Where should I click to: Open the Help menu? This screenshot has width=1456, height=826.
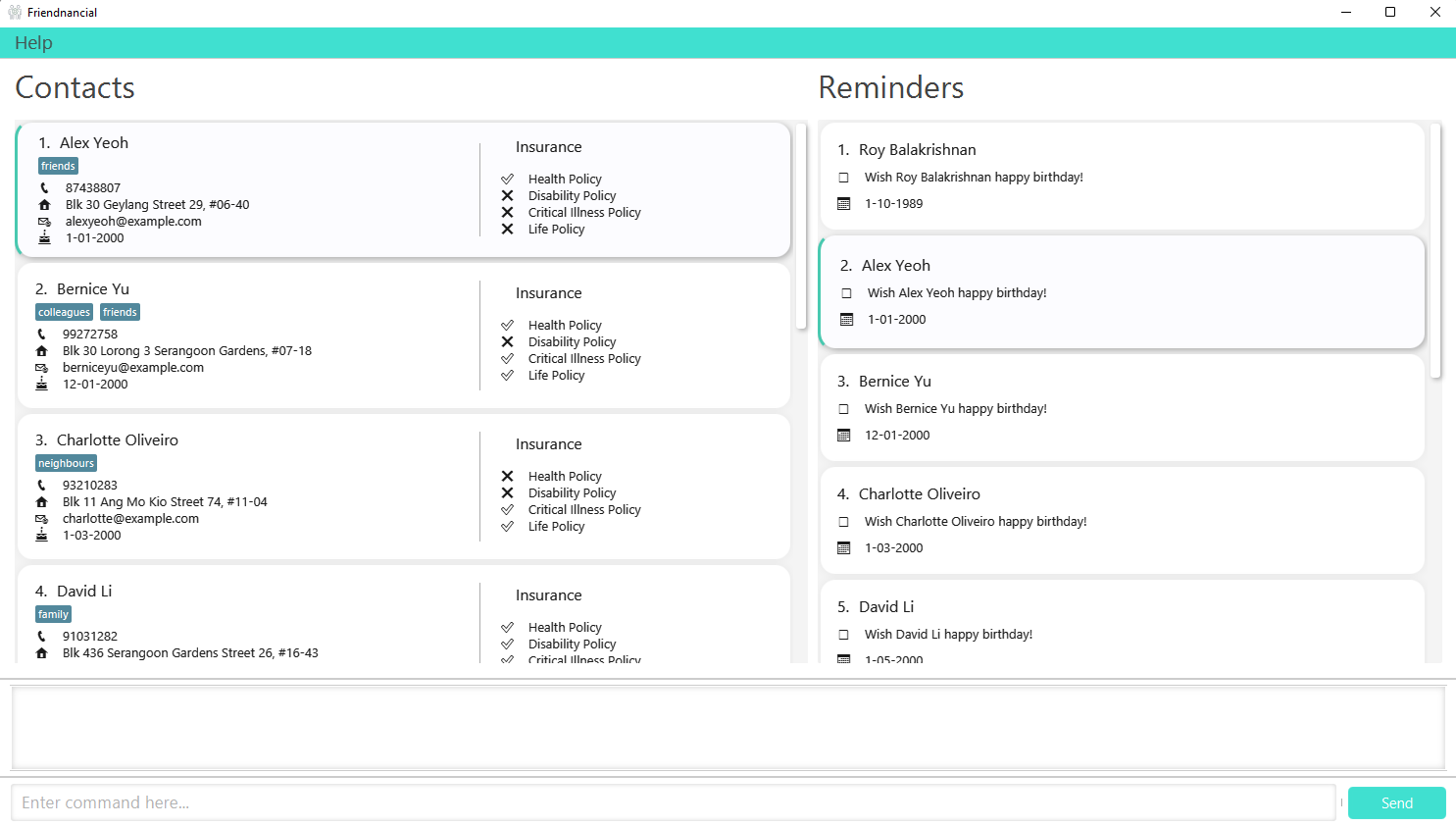pos(33,43)
